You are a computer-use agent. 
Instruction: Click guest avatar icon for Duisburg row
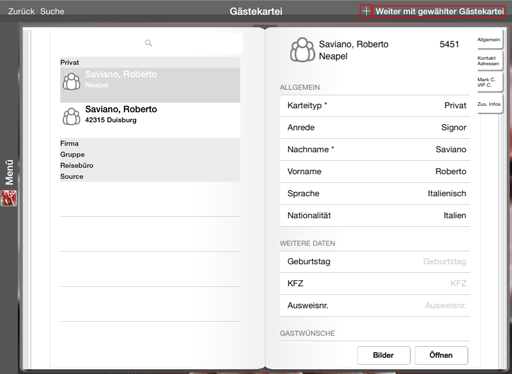point(71,116)
